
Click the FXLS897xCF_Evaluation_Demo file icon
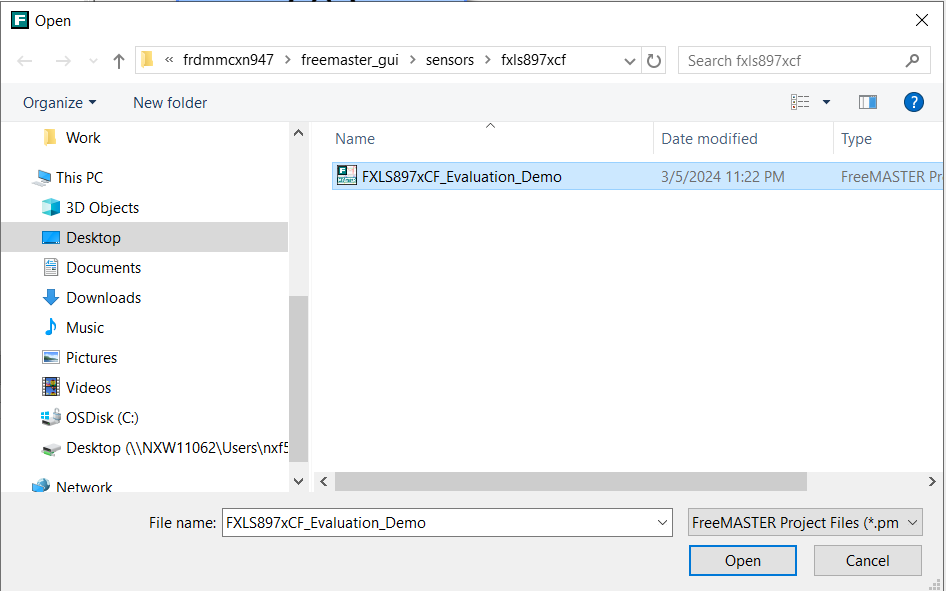point(346,175)
